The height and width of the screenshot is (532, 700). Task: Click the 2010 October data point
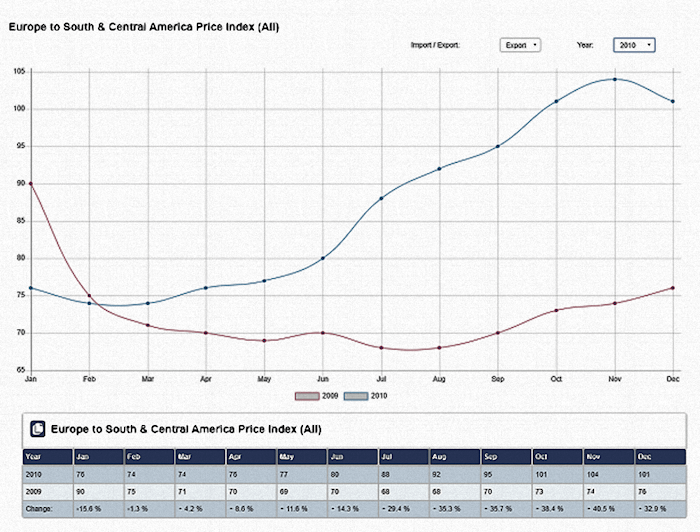point(556,101)
